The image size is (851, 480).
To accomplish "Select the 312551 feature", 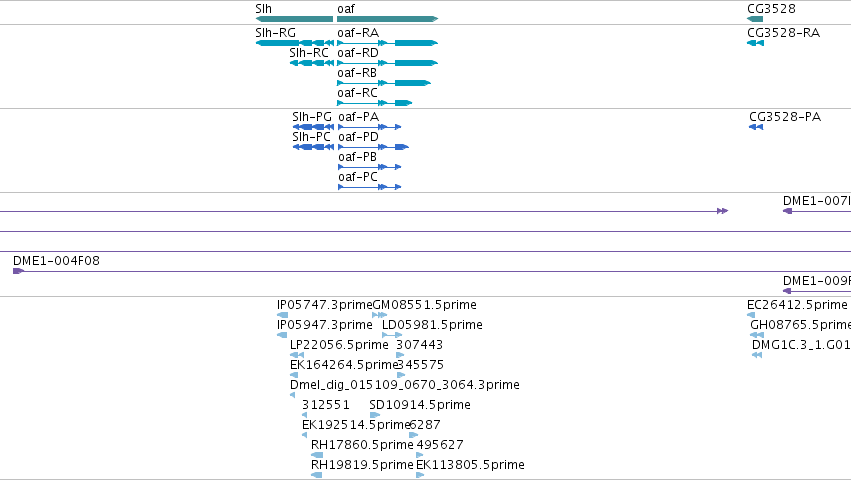I will 304,415.
